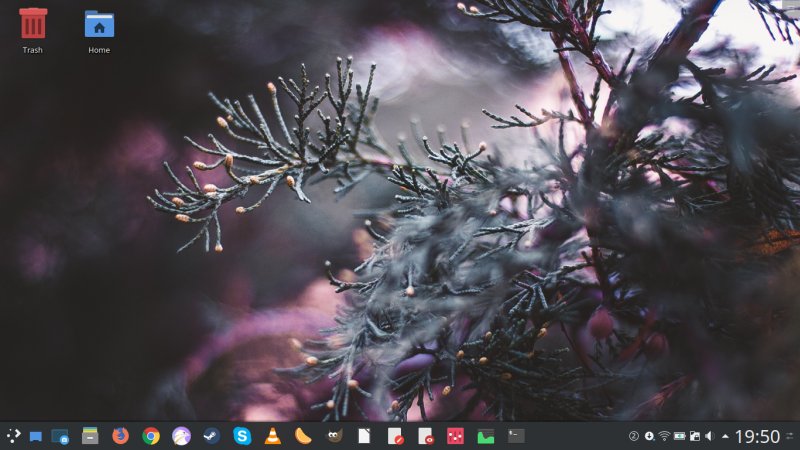
Task: Open the screen capture app in the panel
Action: pos(60,437)
